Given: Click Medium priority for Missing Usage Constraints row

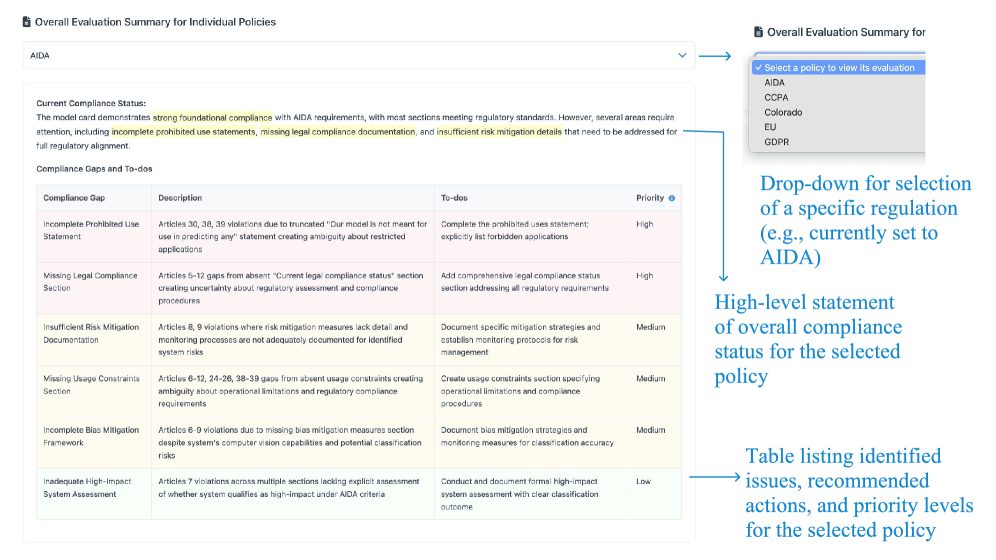Looking at the screenshot, I should coord(651,378).
